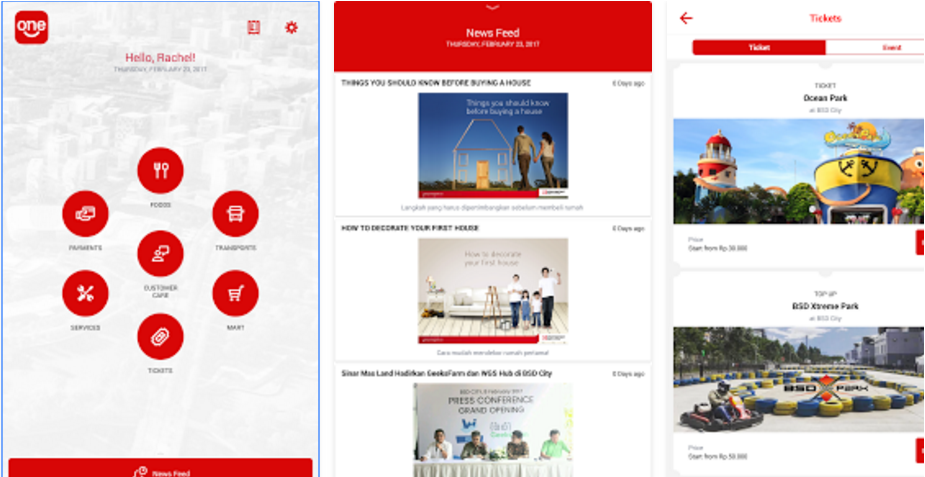
Task: Click the 'Tickets' page title
Action: click(x=825, y=18)
